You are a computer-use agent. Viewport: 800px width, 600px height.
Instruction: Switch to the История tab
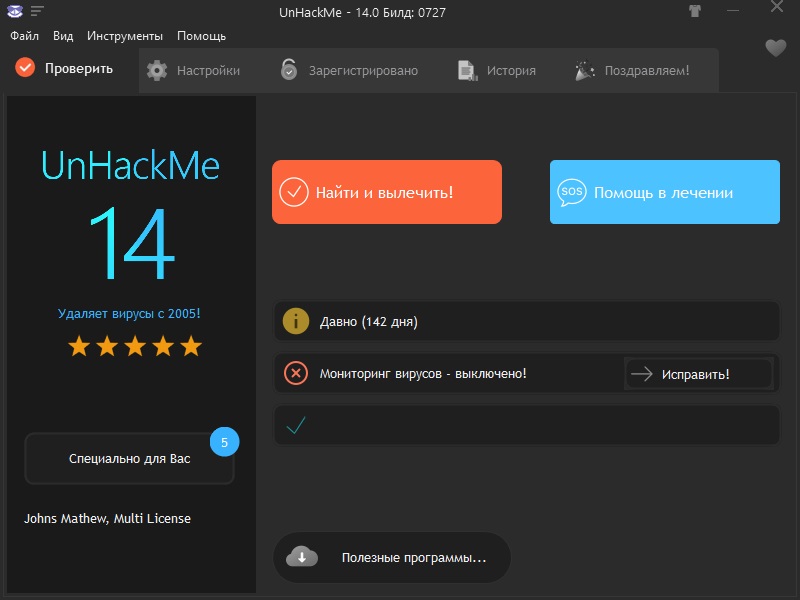[497, 70]
